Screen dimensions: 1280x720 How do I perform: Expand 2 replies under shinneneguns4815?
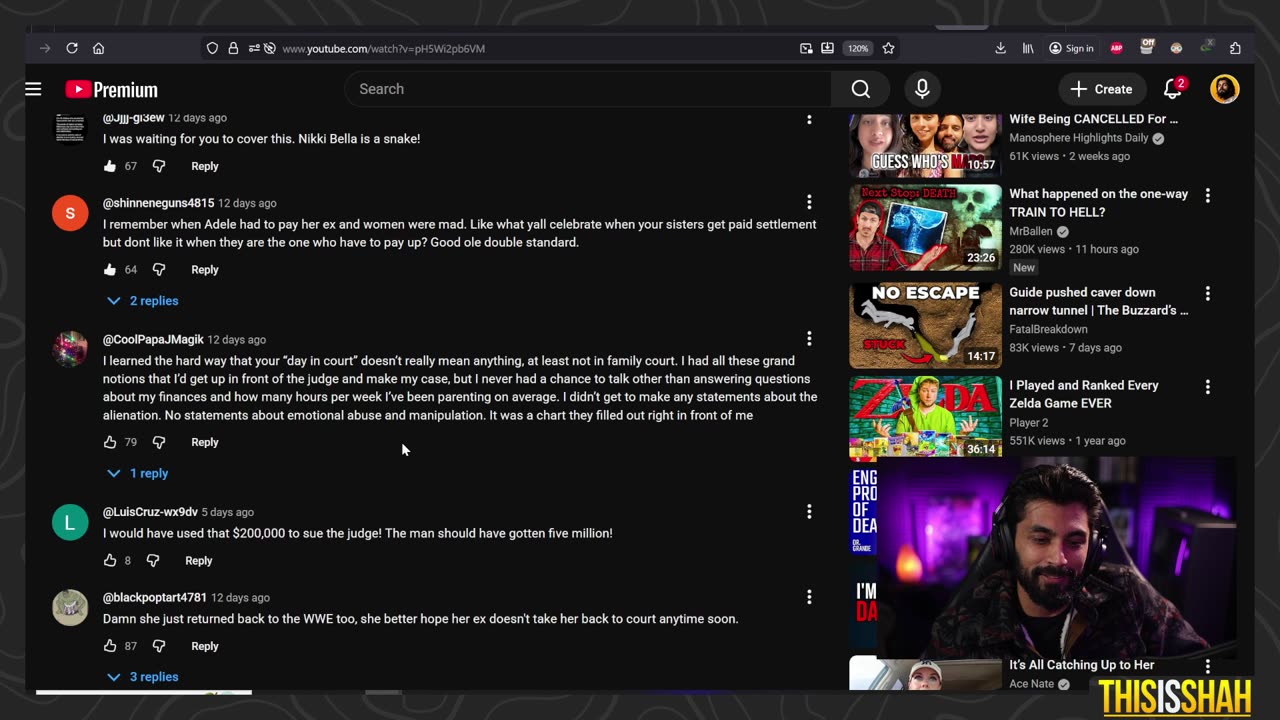click(143, 300)
